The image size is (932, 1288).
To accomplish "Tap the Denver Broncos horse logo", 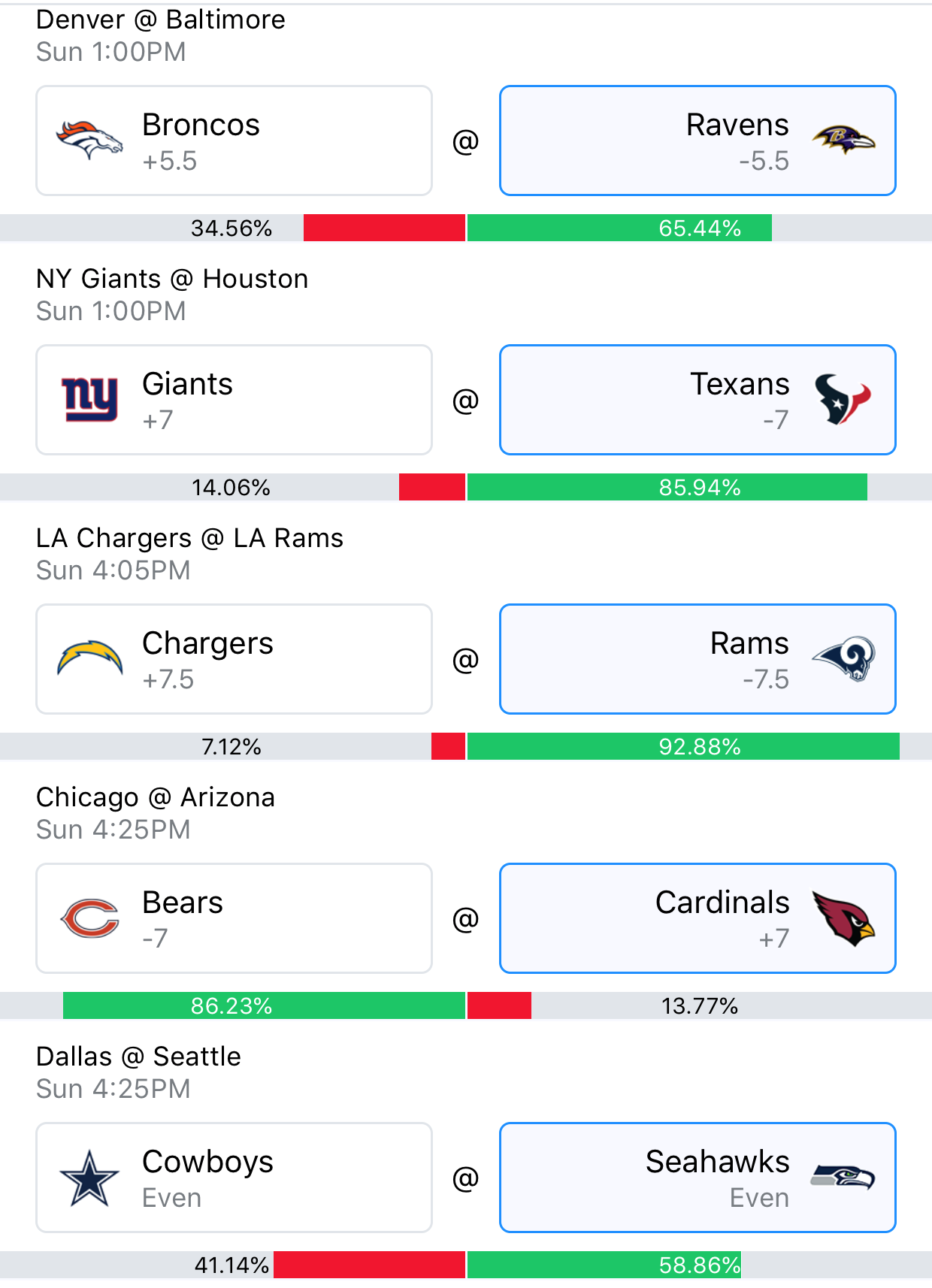I will coord(89,141).
